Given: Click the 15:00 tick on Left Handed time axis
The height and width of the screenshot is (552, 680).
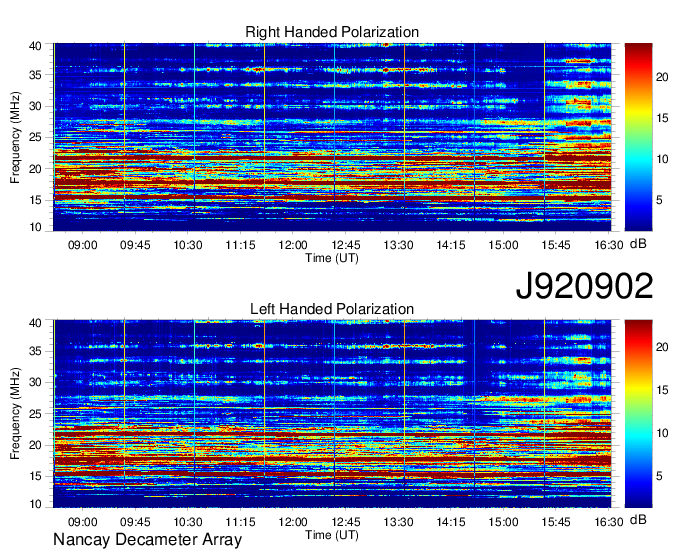Looking at the screenshot, I should (503, 522).
